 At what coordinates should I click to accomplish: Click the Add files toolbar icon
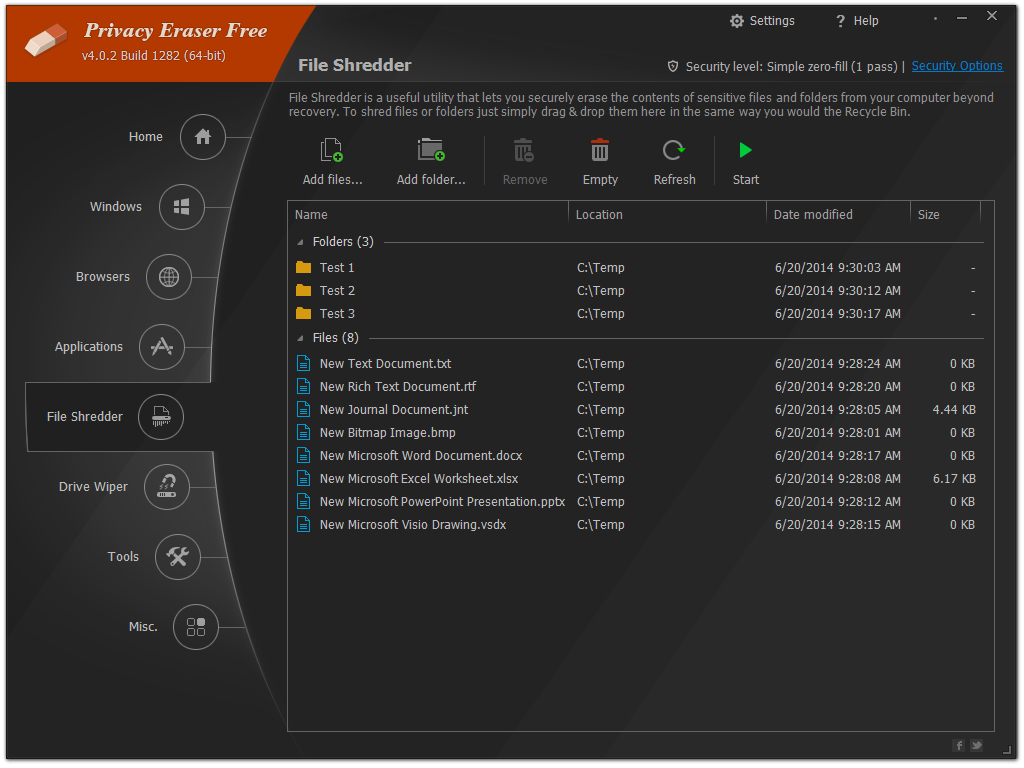[x=332, y=152]
